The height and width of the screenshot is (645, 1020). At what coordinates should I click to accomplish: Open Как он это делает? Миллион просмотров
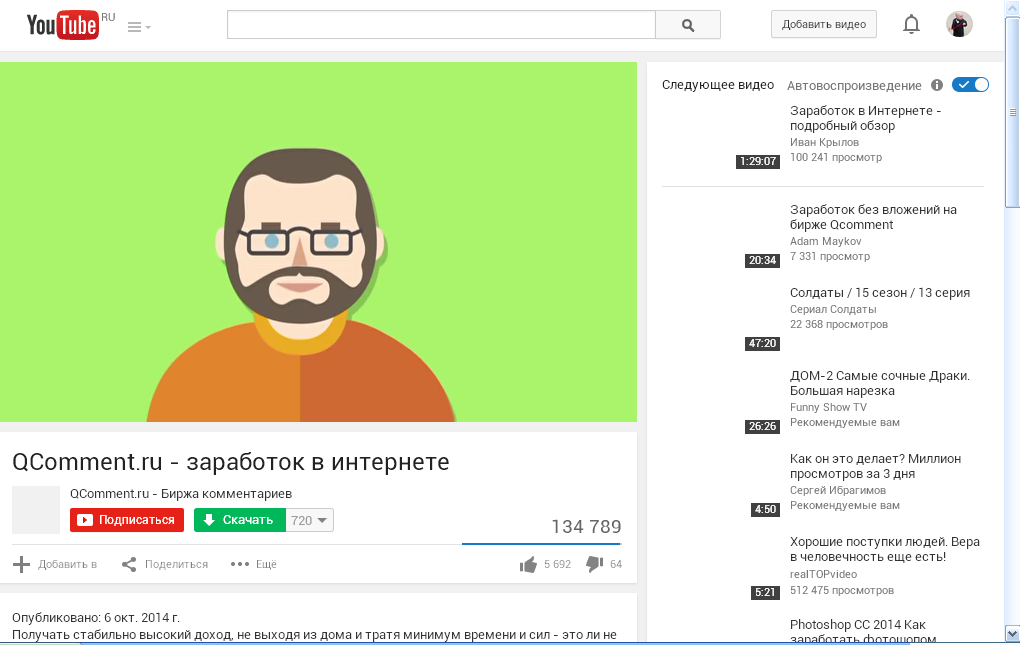pyautogui.click(x=875, y=466)
